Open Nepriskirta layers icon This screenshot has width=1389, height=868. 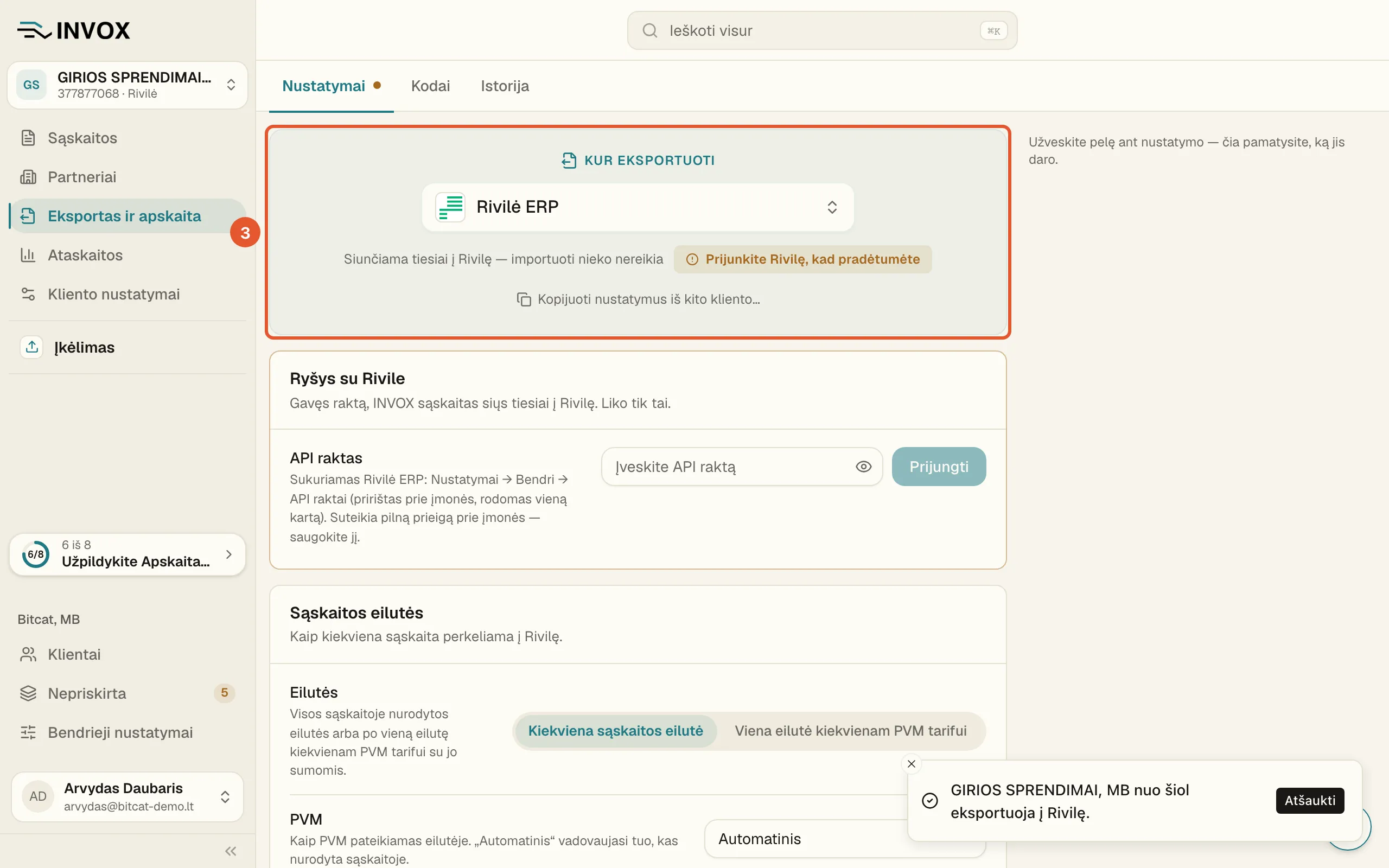click(x=28, y=693)
